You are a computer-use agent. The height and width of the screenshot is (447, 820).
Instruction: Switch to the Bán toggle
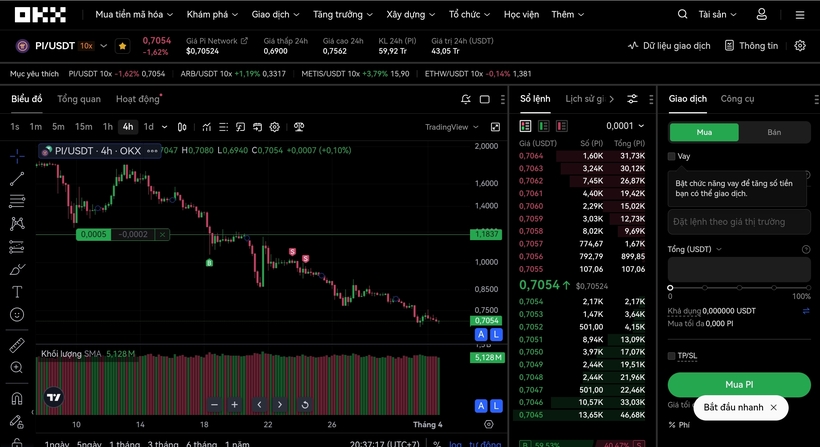coord(775,132)
